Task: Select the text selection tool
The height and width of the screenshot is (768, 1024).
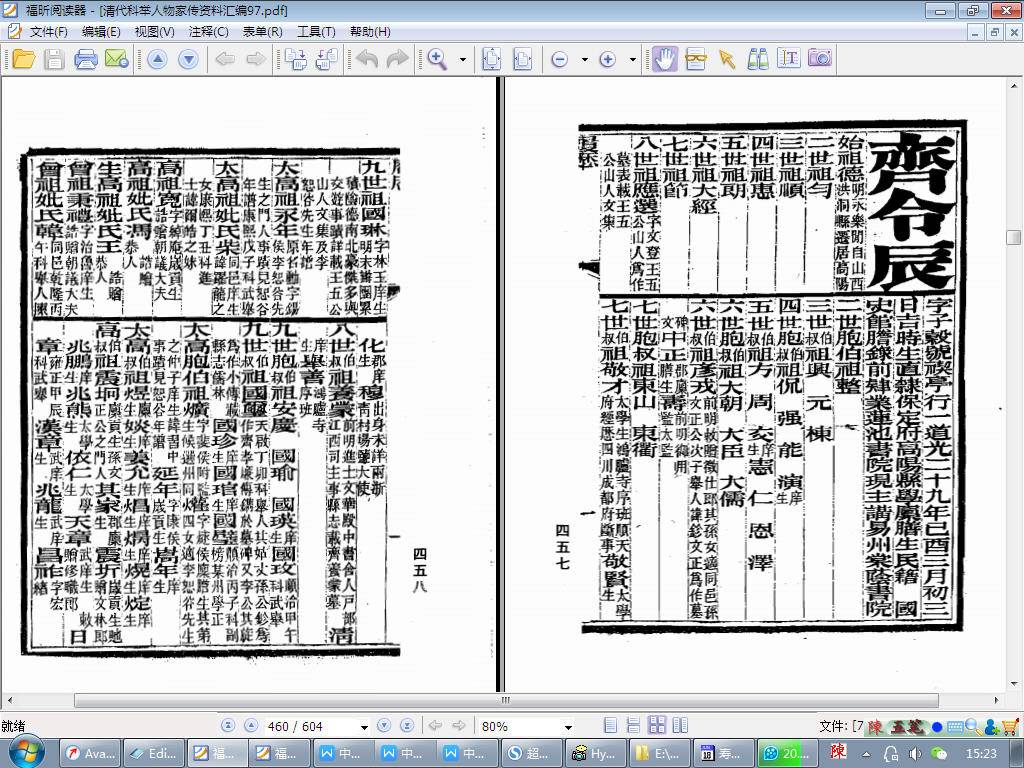Action: [x=789, y=59]
